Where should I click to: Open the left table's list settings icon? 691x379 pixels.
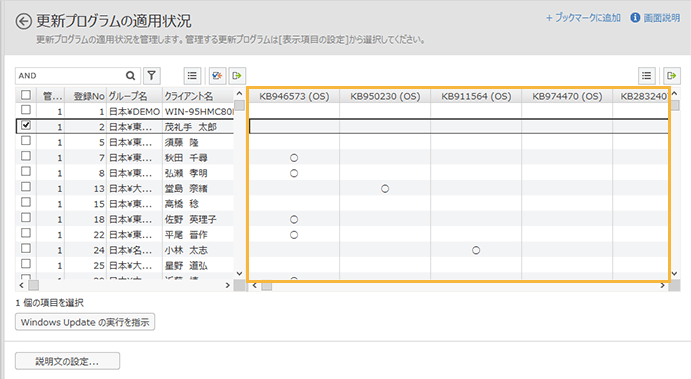(192, 76)
